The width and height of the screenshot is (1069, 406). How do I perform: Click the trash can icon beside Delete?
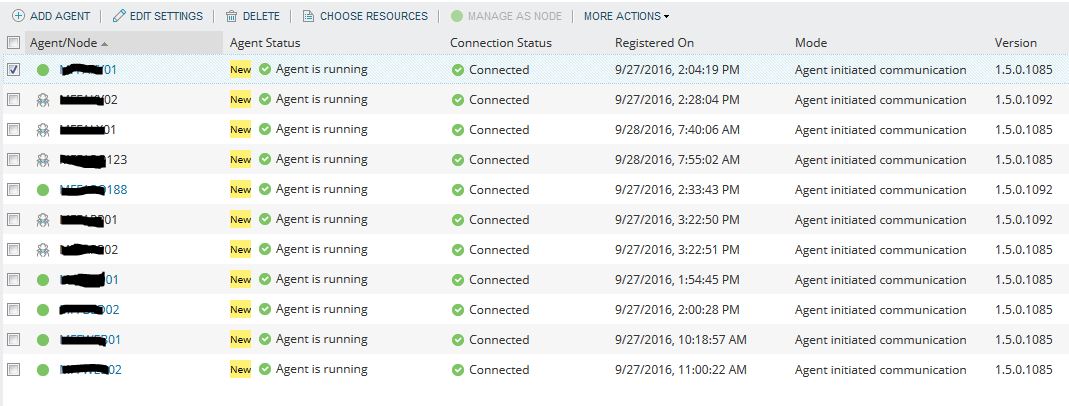pyautogui.click(x=232, y=16)
